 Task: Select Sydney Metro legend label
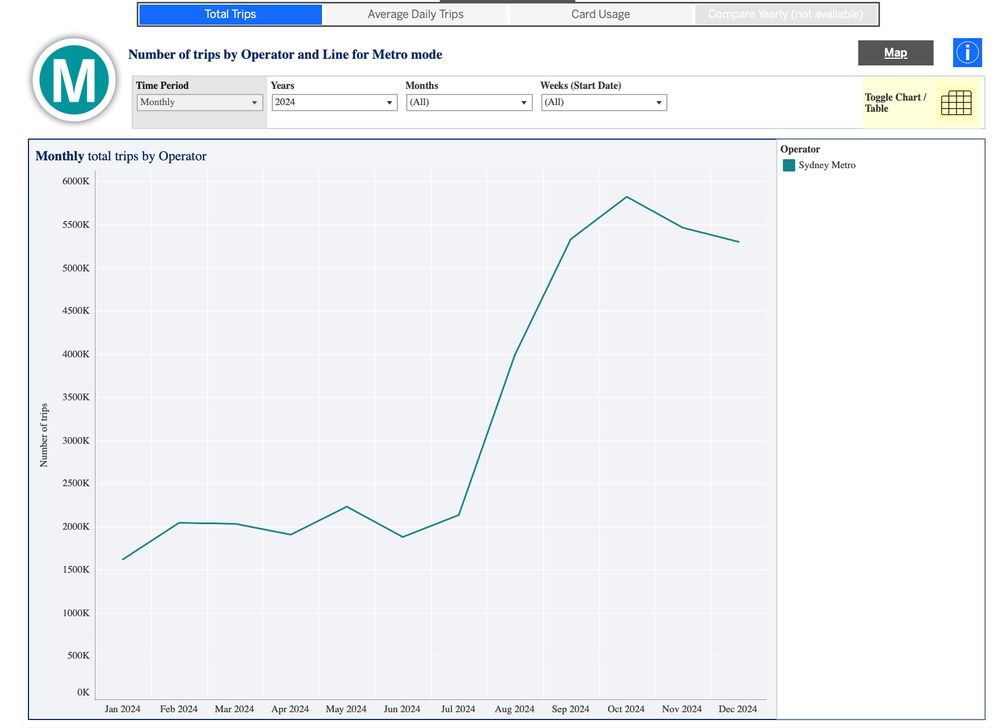pos(827,165)
